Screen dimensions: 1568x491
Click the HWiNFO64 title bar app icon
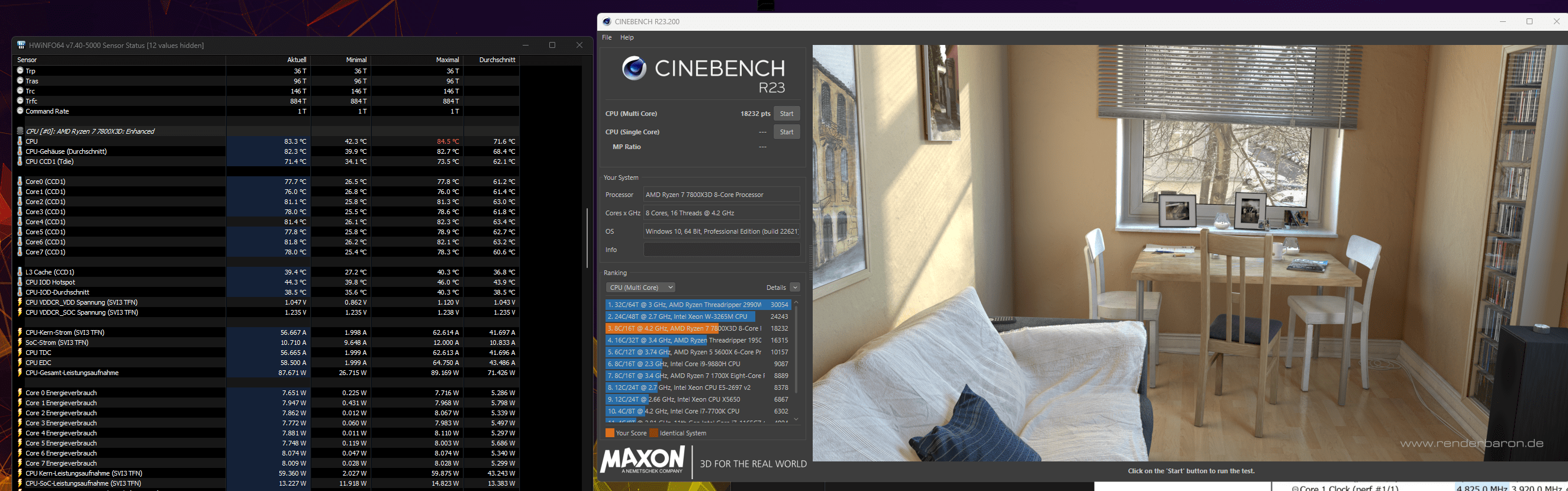click(21, 45)
